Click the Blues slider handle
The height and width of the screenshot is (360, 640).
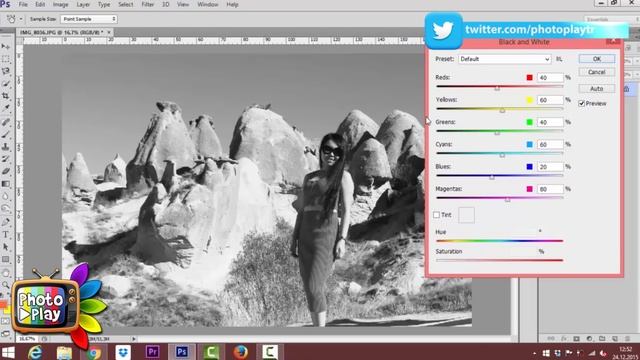click(492, 178)
